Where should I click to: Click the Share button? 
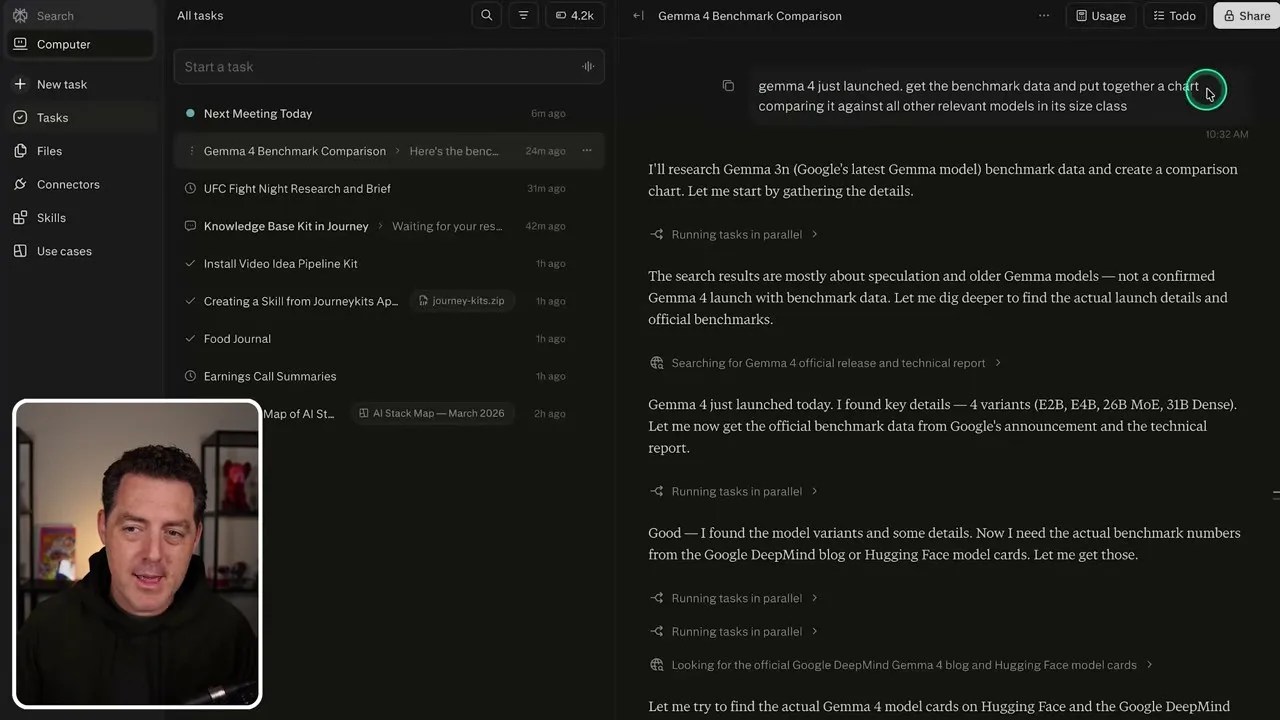1246,15
